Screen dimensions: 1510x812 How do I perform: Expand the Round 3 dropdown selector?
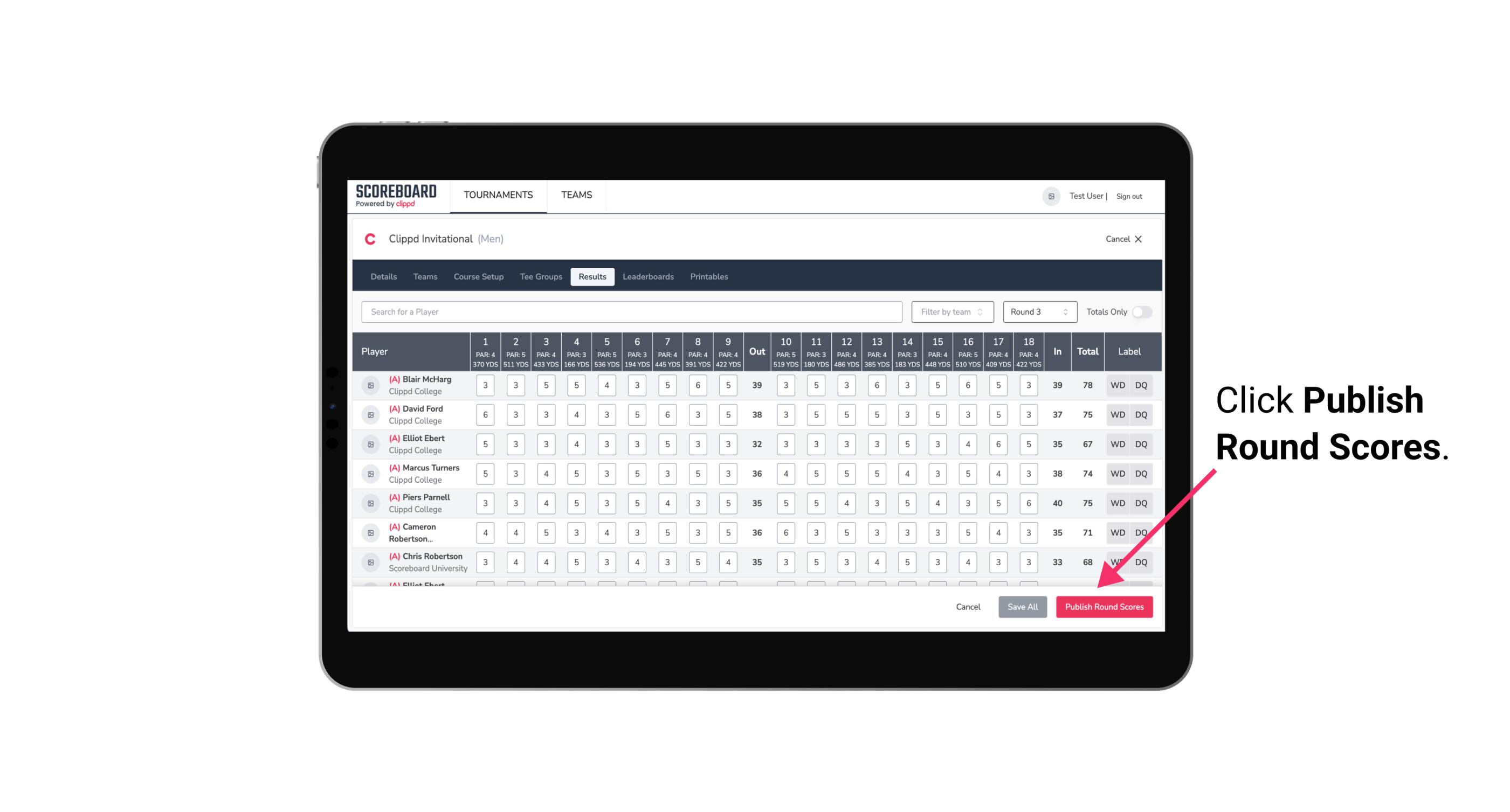tap(1037, 312)
